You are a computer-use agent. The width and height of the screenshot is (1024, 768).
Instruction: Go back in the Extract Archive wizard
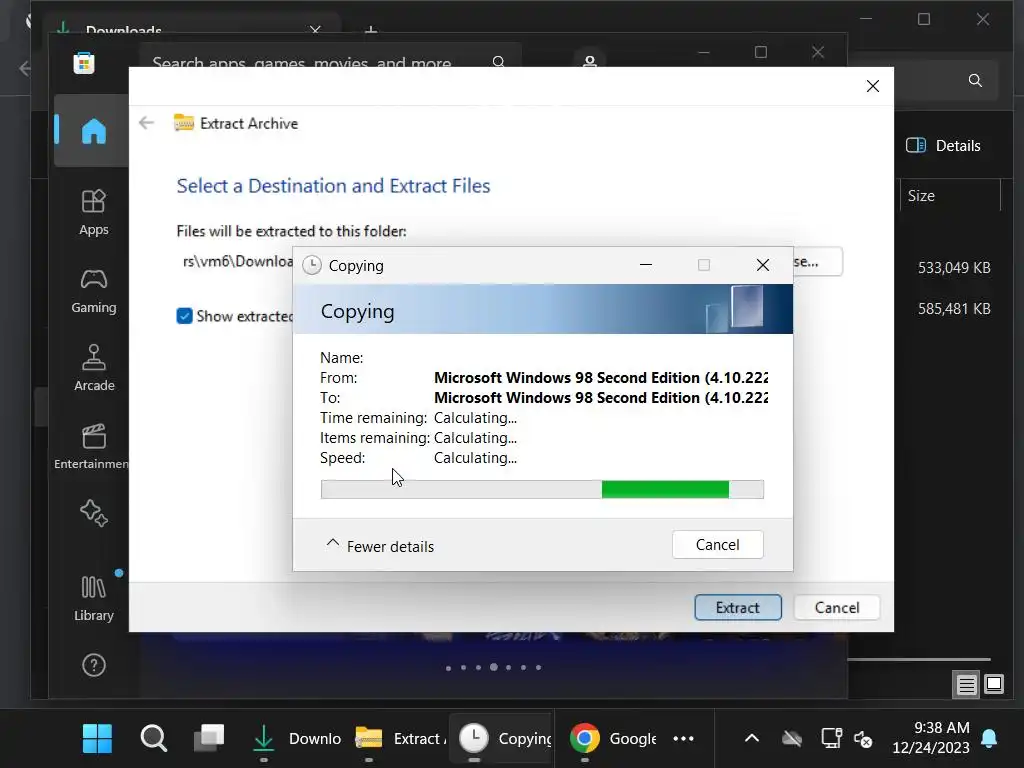click(x=146, y=123)
